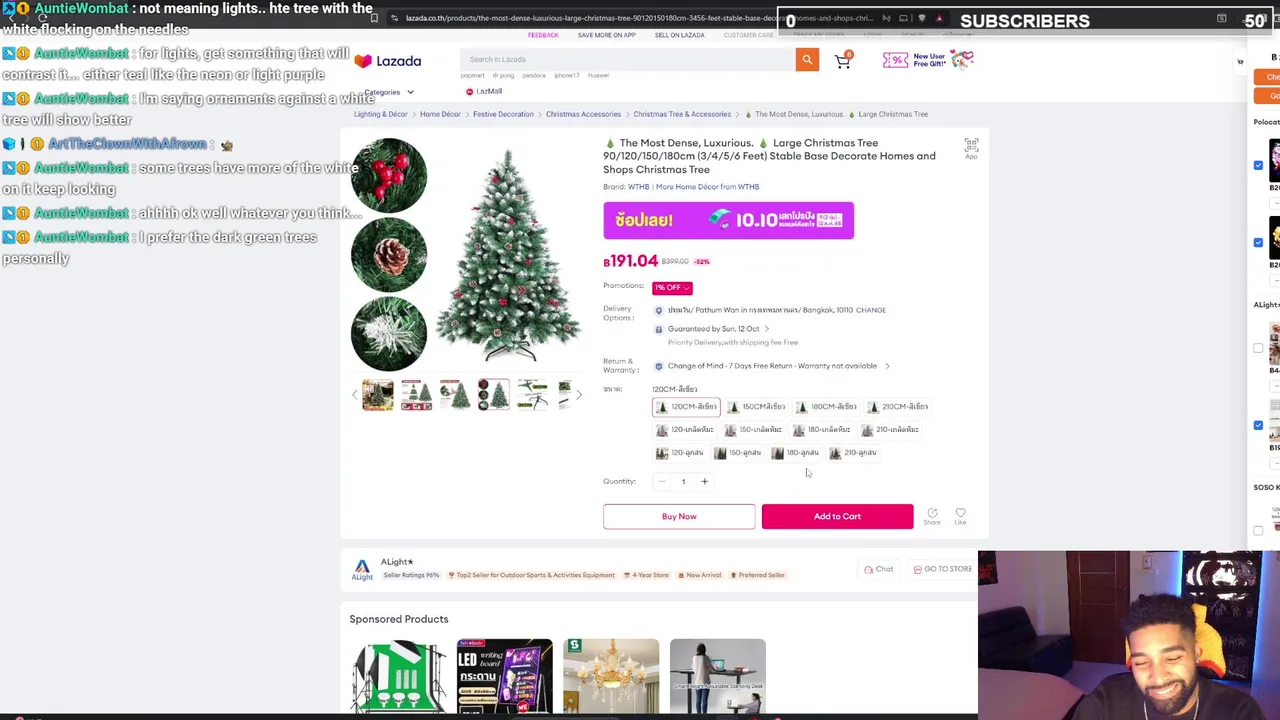Select the 120 pinecone variant option

[679, 453]
